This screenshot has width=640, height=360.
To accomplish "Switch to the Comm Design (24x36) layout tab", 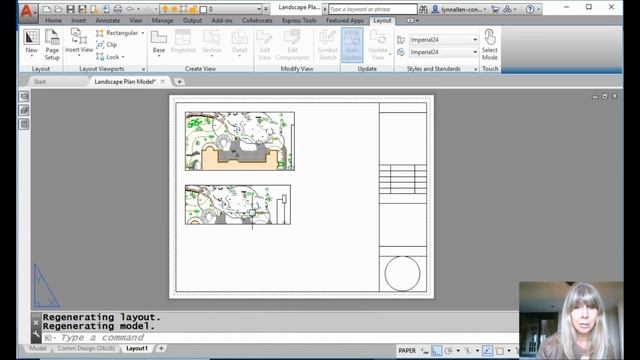I will [86, 349].
